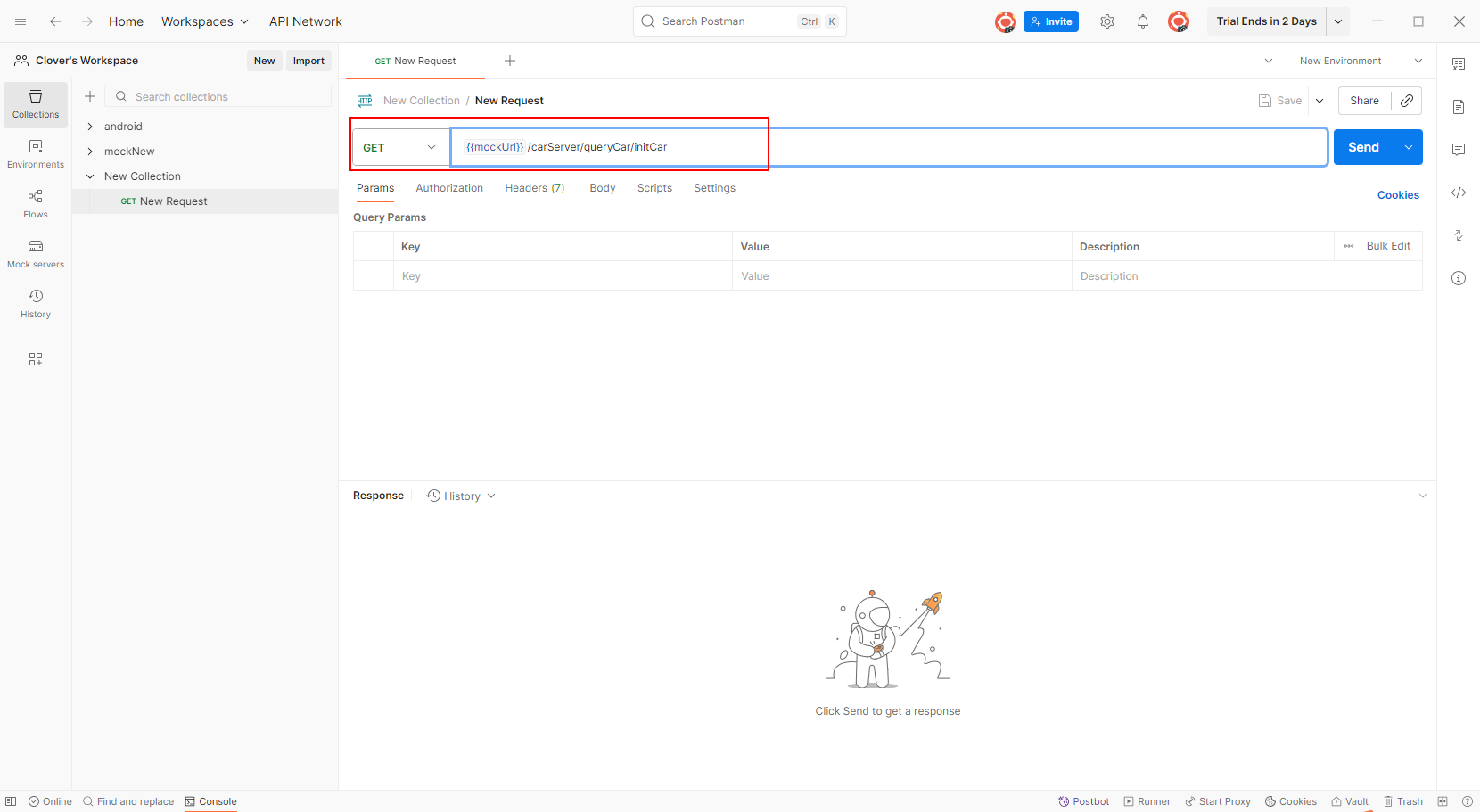Open Runner in the status bar
The image size is (1480, 812).
coord(1147,801)
